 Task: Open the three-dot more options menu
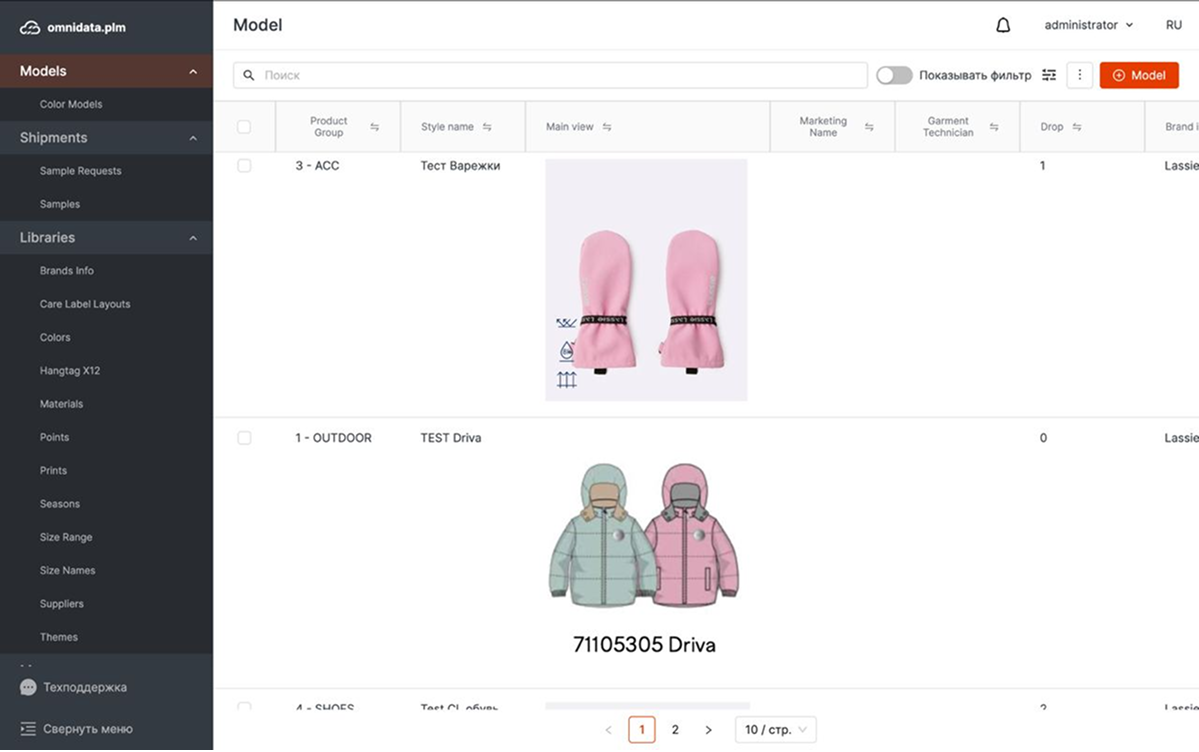pyautogui.click(x=1079, y=75)
